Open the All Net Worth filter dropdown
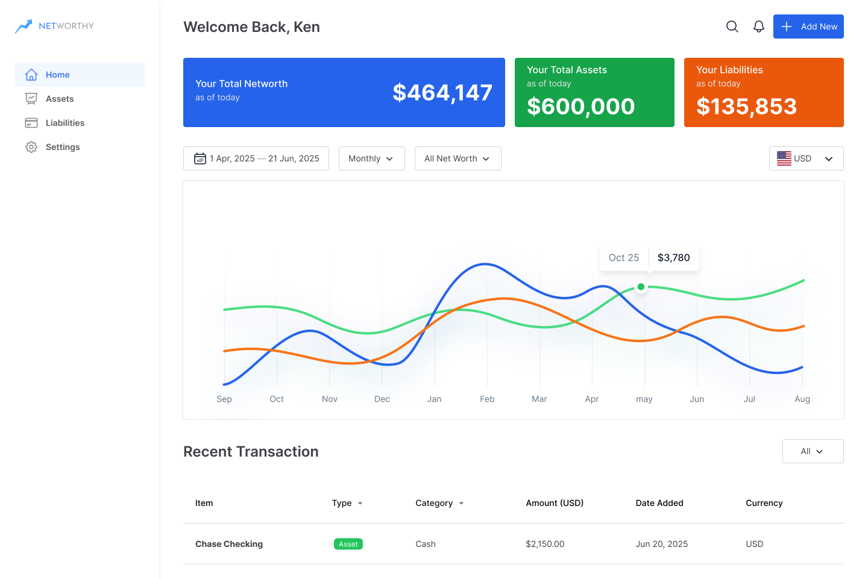This screenshot has width=868, height=578. (457, 159)
